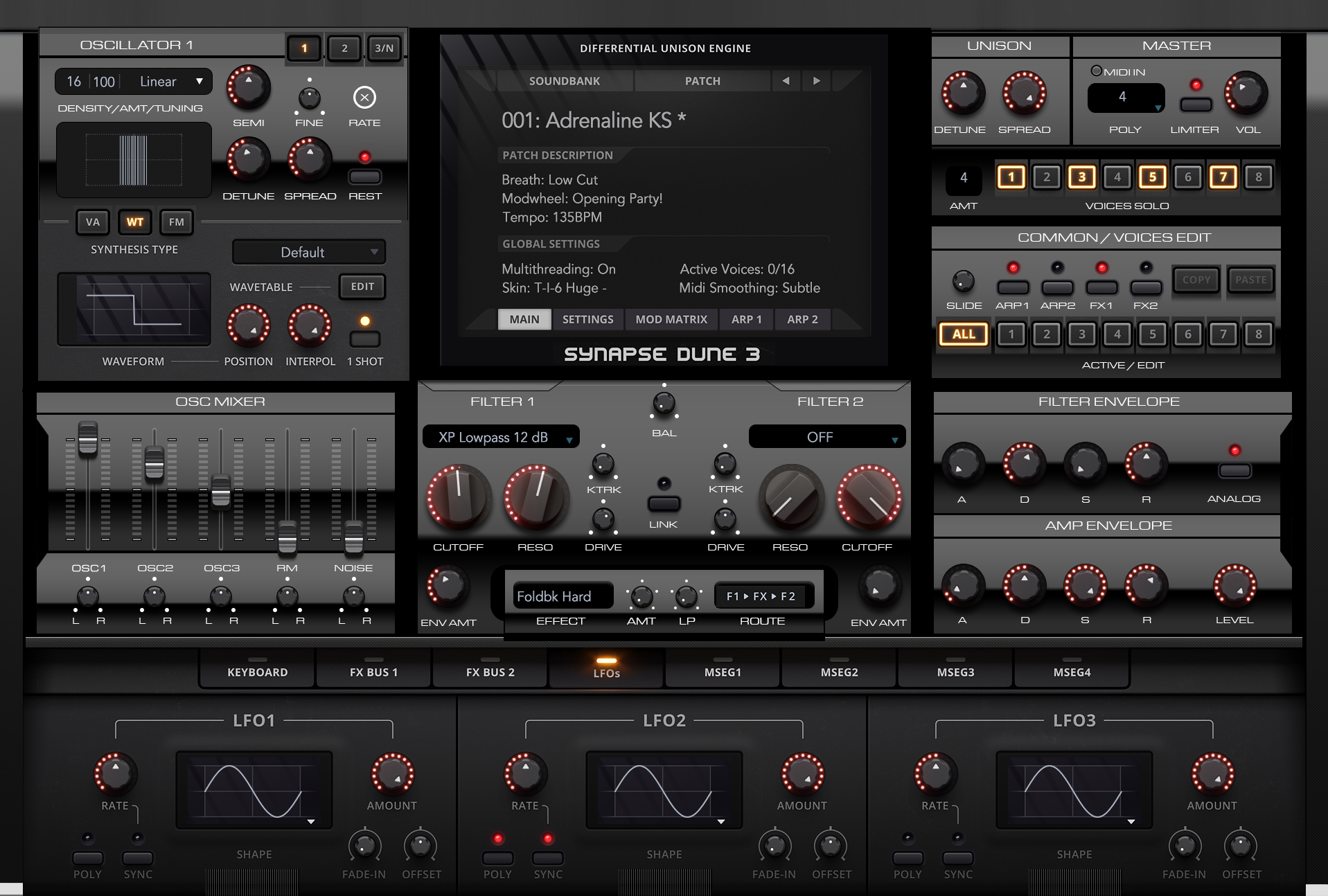Click the Oscillator 1 DETUNE knob
Screen dimensions: 1328x896
pos(248,159)
